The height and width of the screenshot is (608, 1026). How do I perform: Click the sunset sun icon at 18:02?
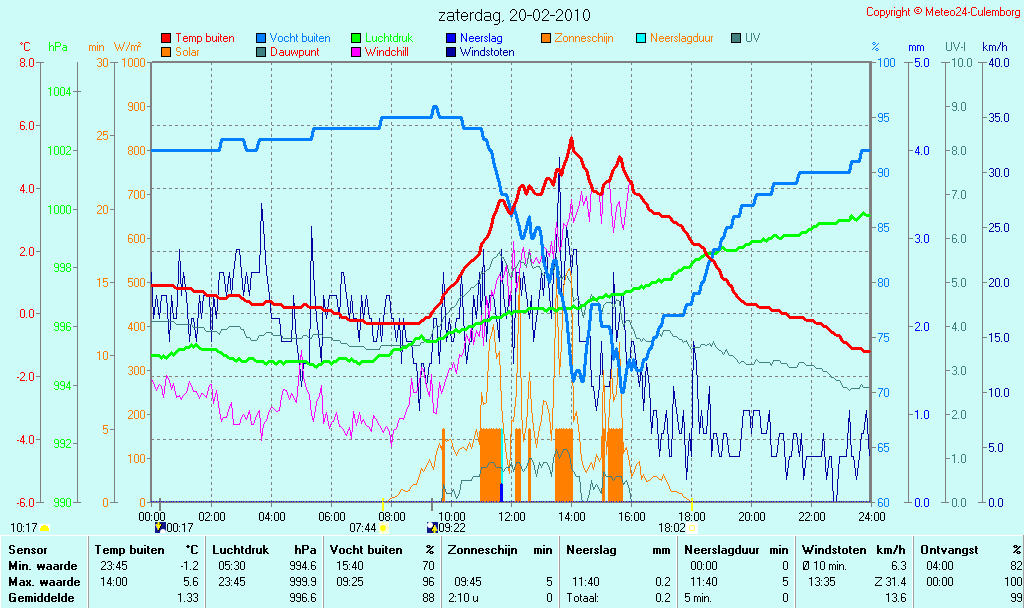point(692,528)
